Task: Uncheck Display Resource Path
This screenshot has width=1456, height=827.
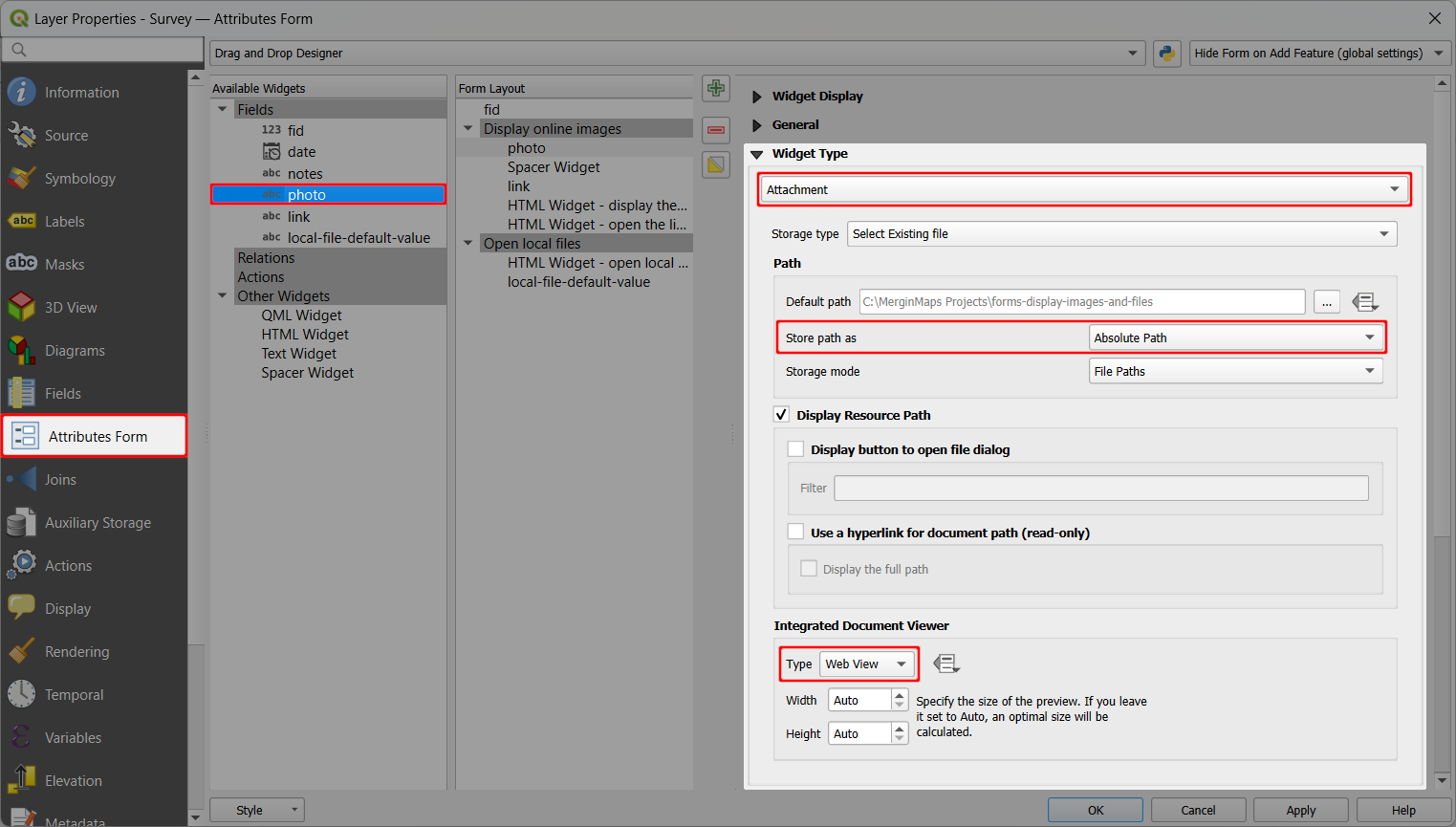Action: tap(781, 414)
